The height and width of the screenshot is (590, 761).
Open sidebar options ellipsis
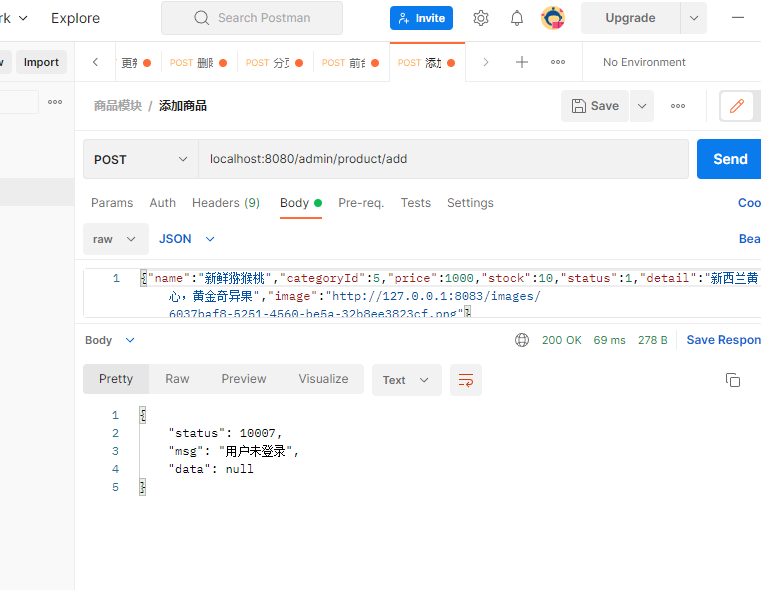point(55,102)
